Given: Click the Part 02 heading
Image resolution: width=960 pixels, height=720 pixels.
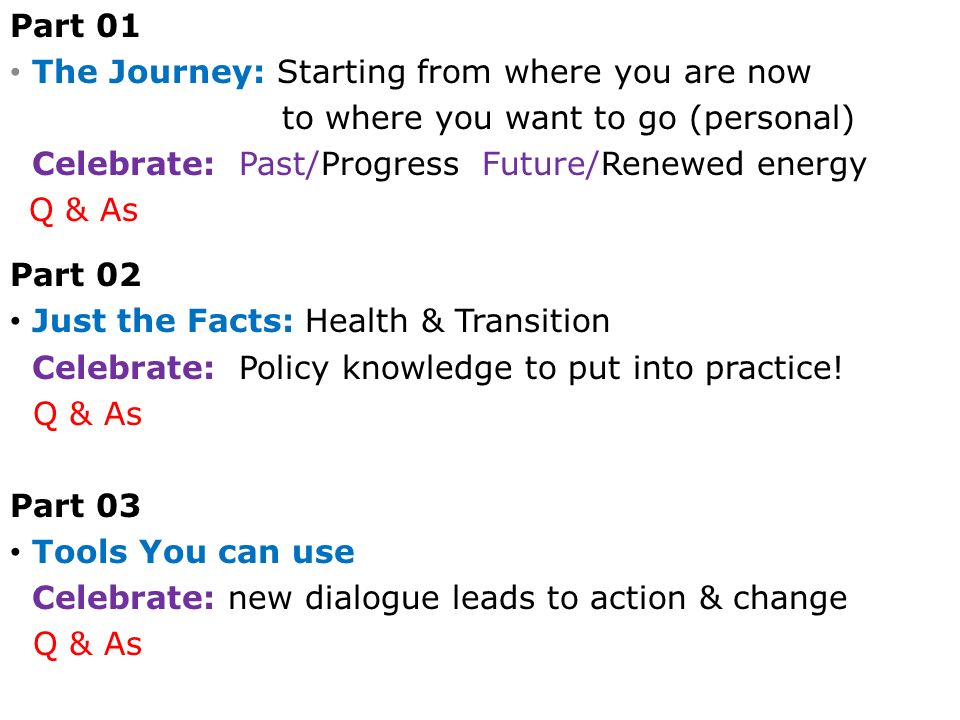Looking at the screenshot, I should coord(76,274).
